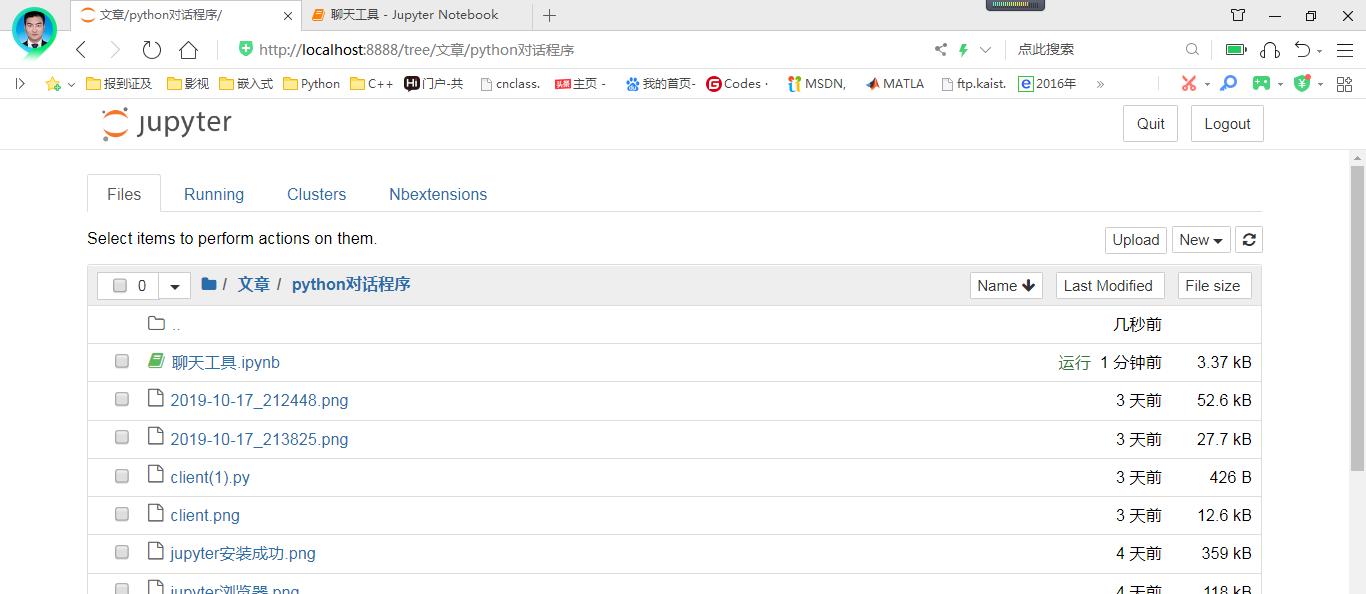Go to the browser home page icon
The height and width of the screenshot is (594, 1366).
point(188,50)
